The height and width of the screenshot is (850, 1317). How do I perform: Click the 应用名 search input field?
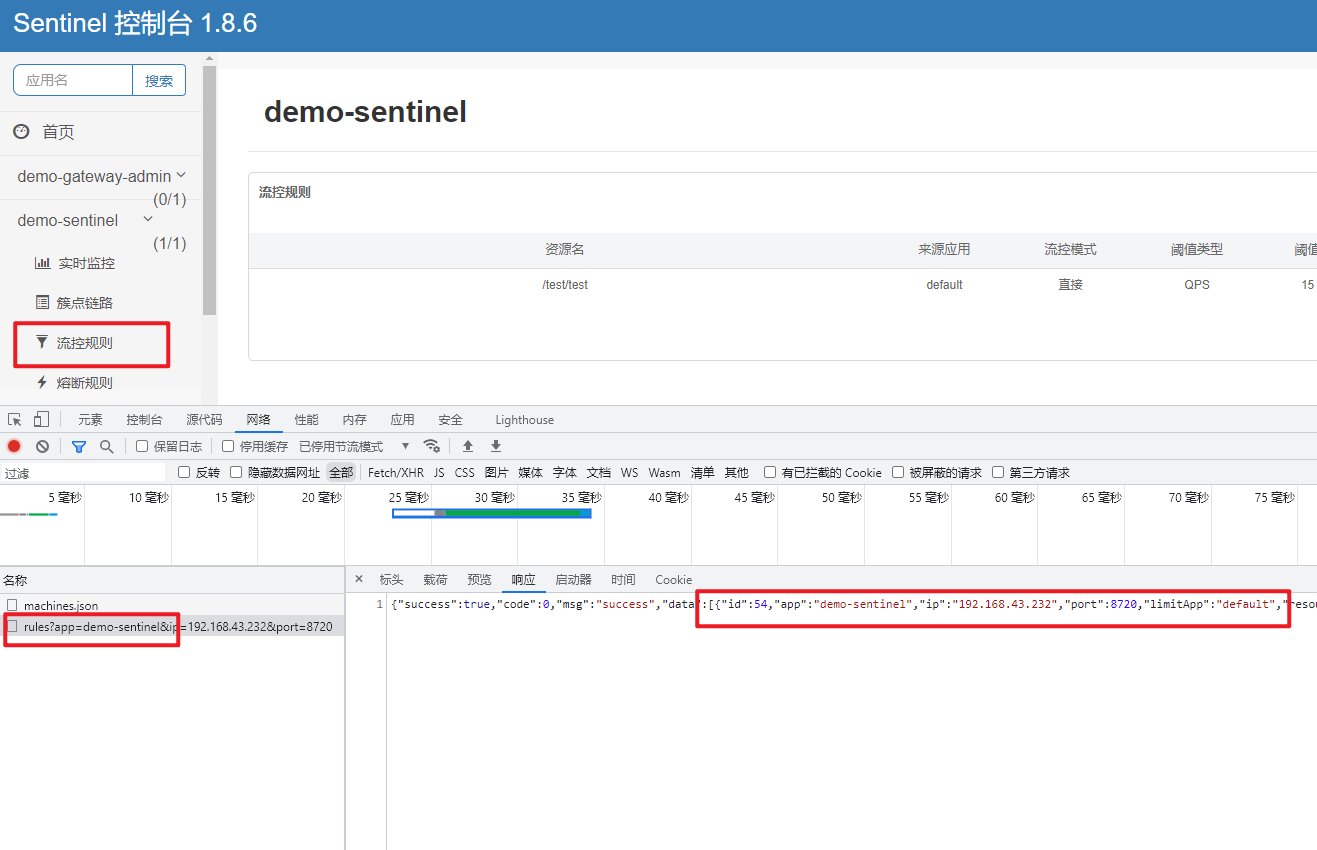(x=73, y=81)
